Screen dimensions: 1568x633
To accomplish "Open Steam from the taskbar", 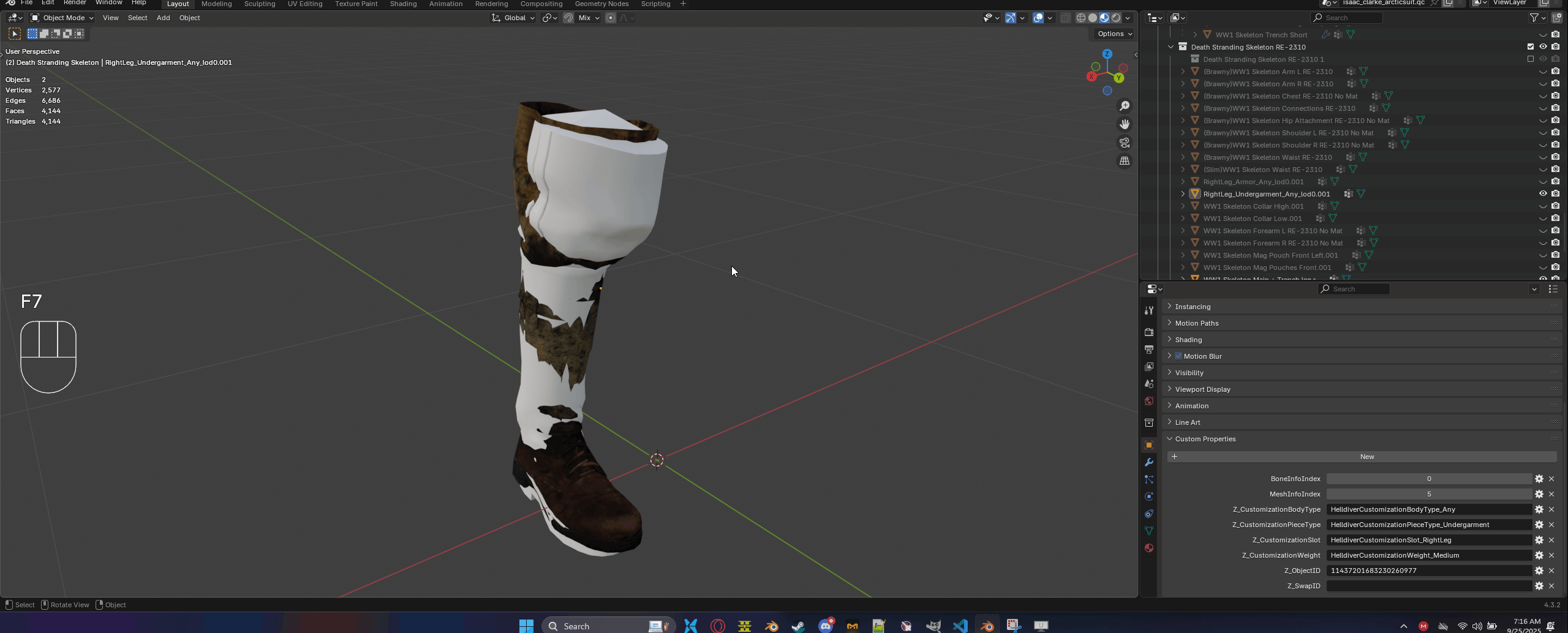I will 798,626.
